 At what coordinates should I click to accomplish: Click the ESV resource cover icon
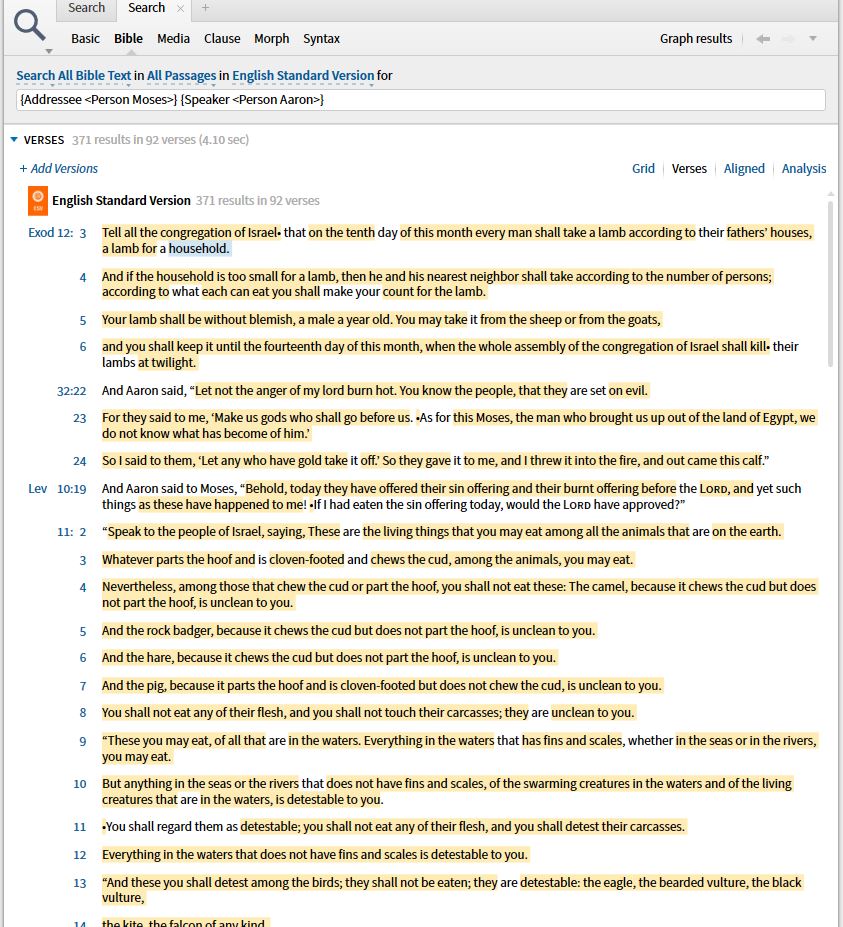click(x=38, y=201)
